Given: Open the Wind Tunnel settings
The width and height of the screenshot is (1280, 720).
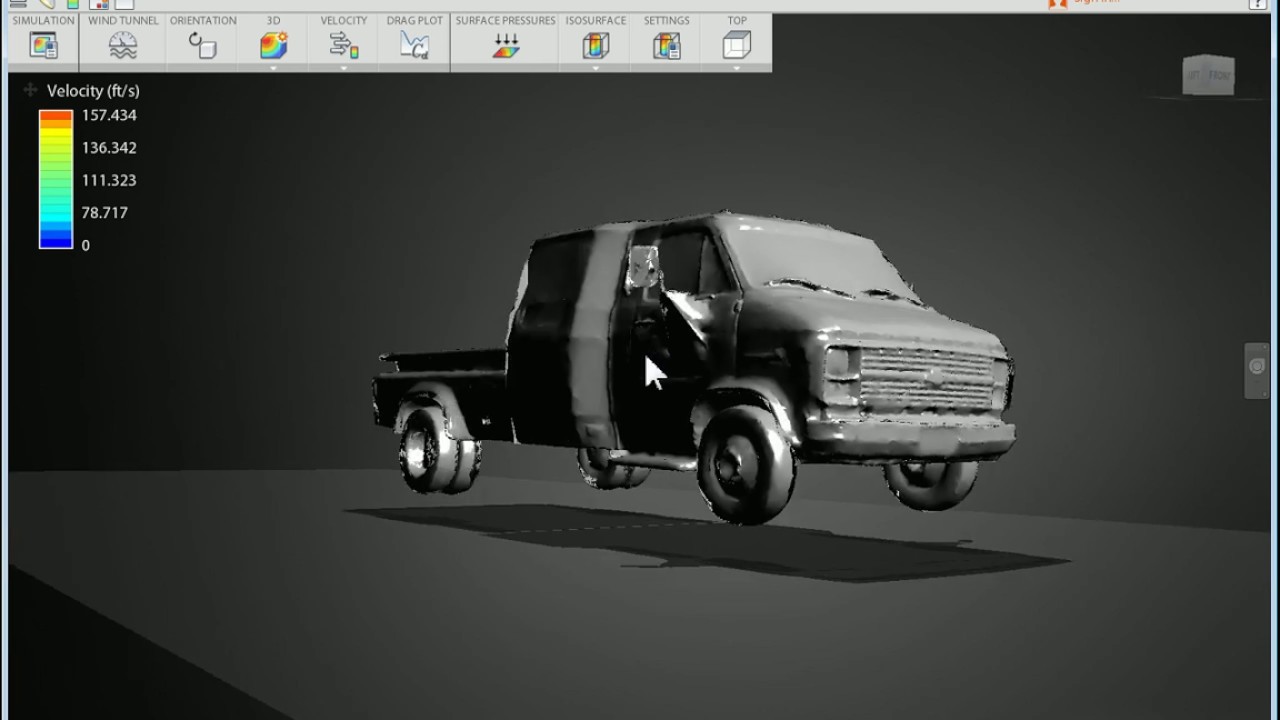Looking at the screenshot, I should coord(123,45).
